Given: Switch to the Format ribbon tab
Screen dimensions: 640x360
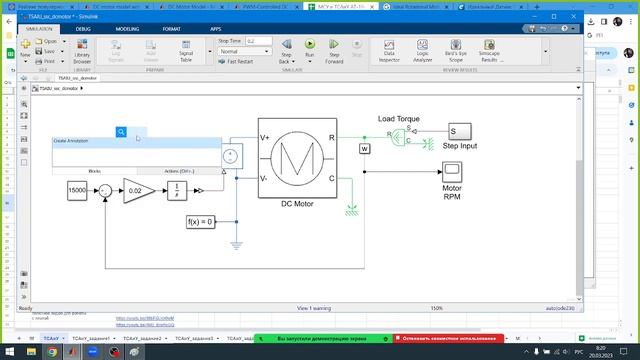Looking at the screenshot, I should pos(171,29).
